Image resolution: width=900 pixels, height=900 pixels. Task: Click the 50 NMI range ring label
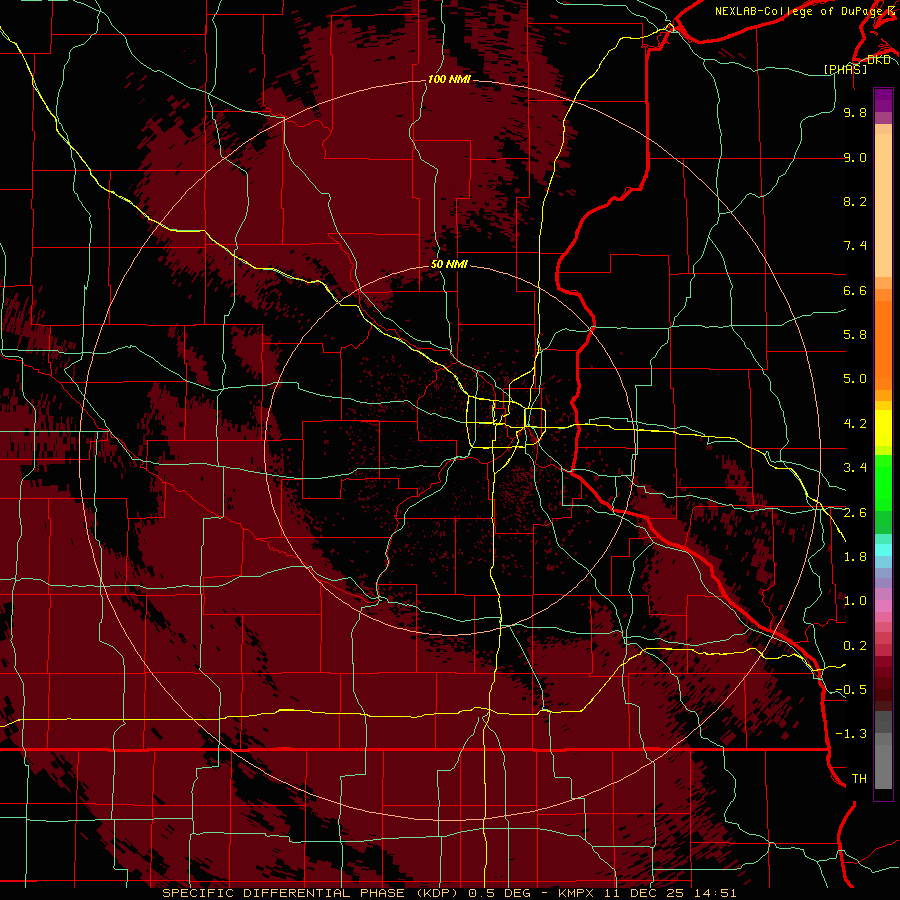pos(449,264)
